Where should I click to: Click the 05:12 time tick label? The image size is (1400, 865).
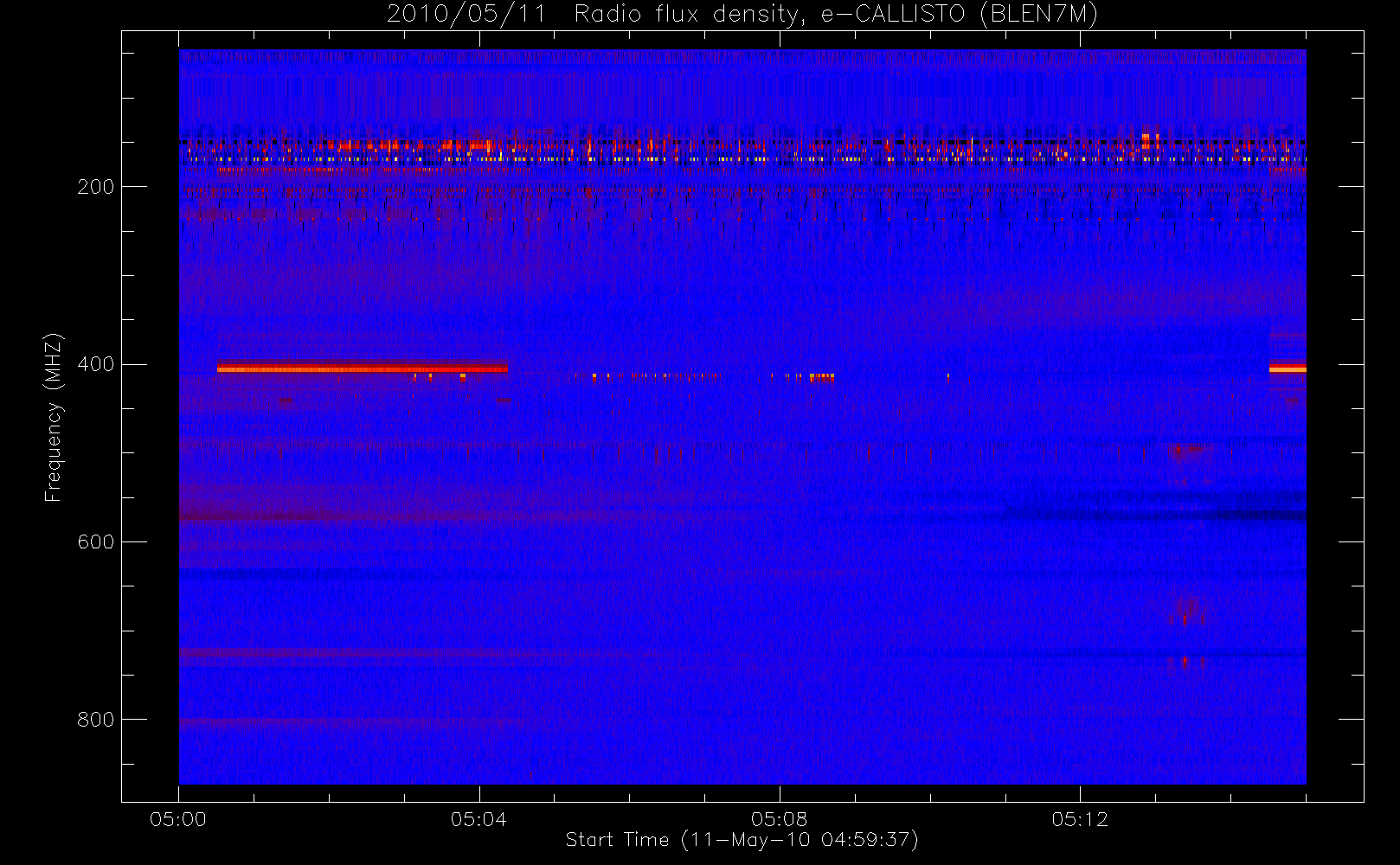pyautogui.click(x=1080, y=819)
